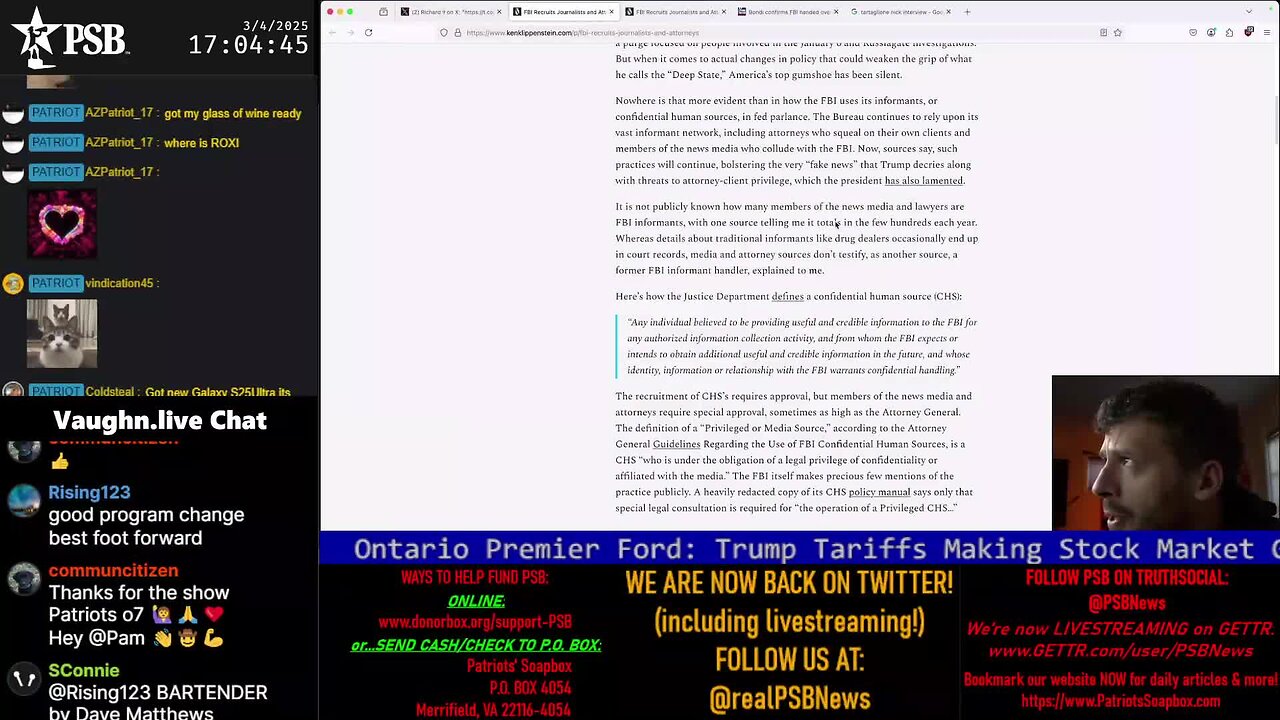Click username Rising123 in Vaughn.live chat
Screen dimensions: 1280x720
89,492
